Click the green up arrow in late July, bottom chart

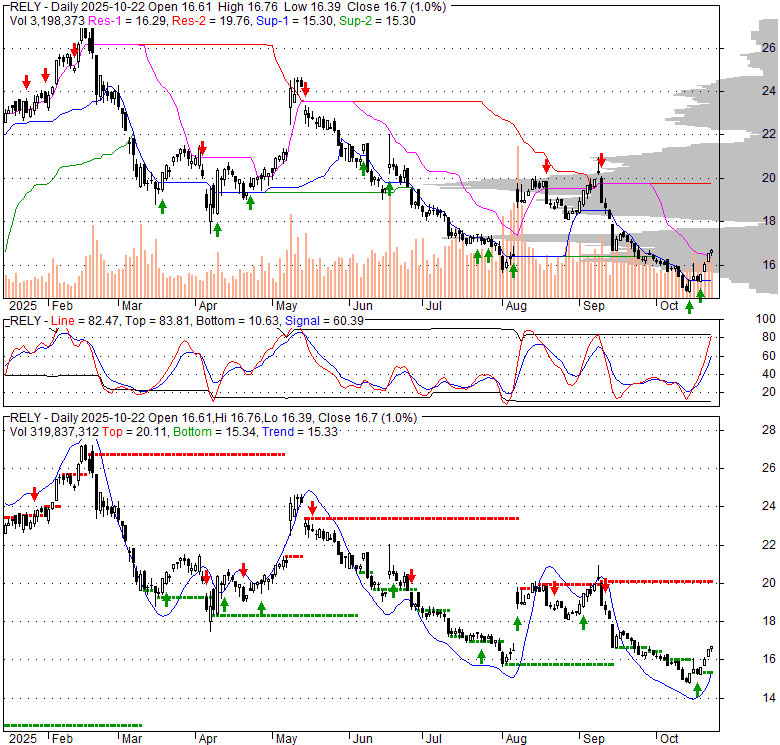(x=481, y=656)
